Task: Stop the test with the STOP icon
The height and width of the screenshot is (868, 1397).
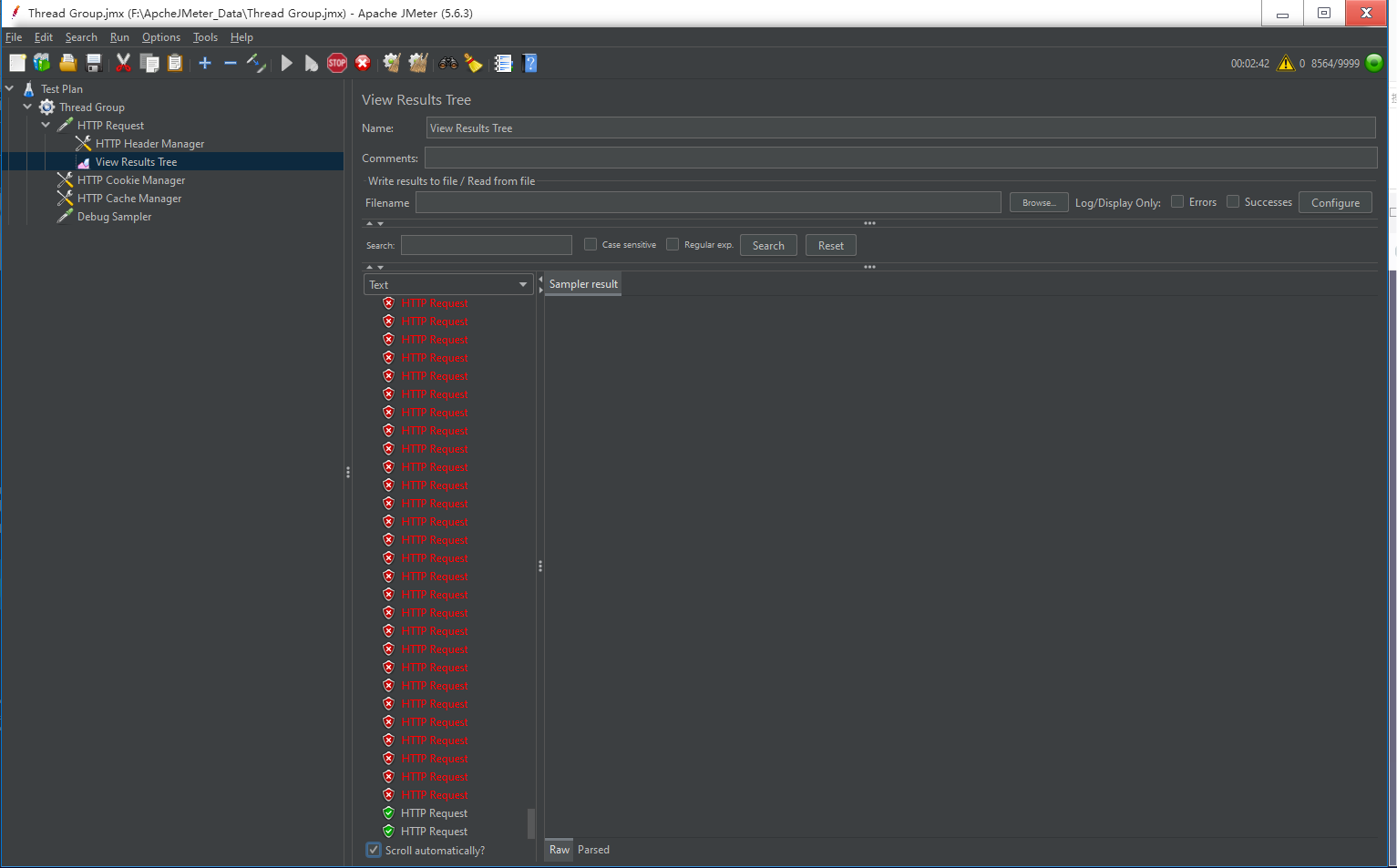Action: [x=337, y=63]
